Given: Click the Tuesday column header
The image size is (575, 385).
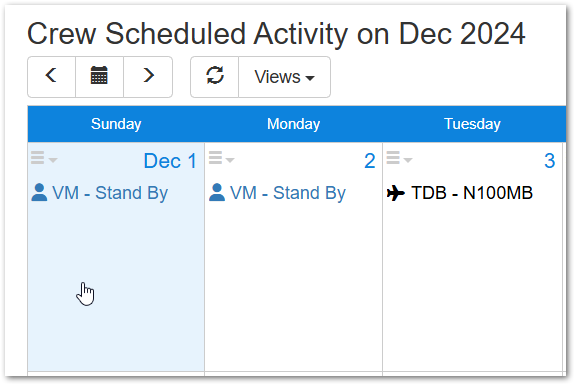Looking at the screenshot, I should tap(472, 124).
